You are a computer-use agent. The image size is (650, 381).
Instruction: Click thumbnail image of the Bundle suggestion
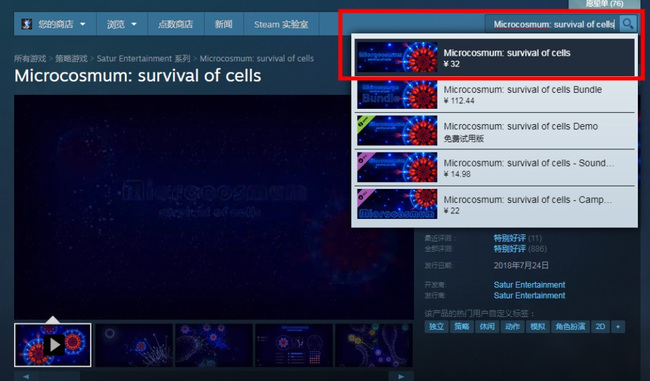click(397, 95)
